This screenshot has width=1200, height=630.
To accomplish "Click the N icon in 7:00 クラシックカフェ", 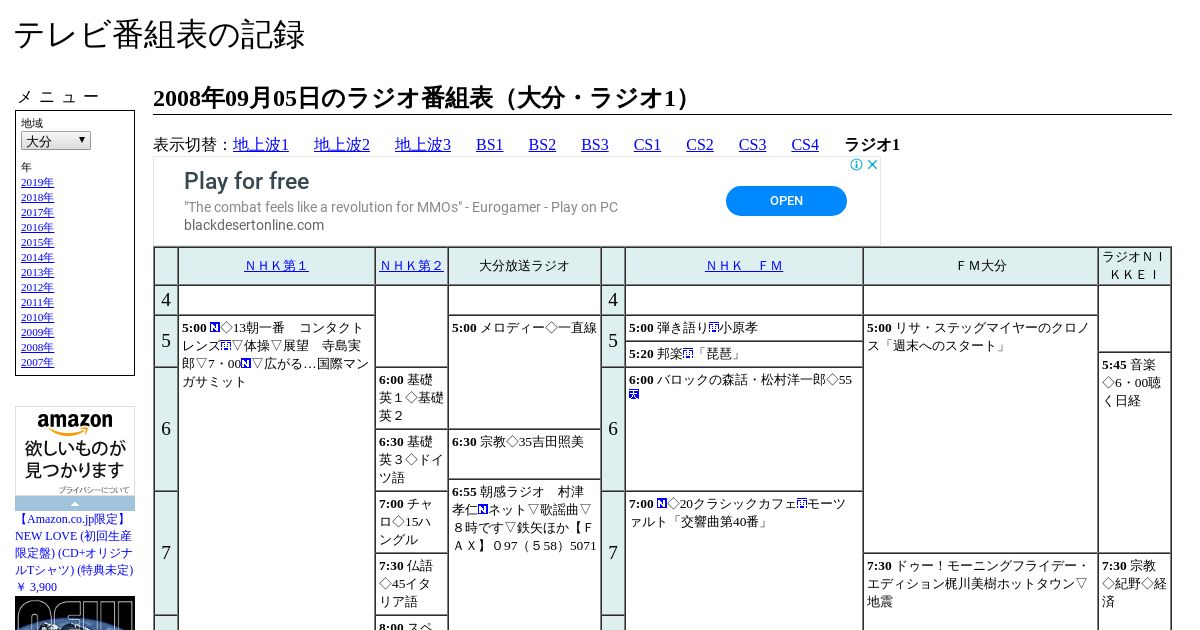I will pos(662,504).
